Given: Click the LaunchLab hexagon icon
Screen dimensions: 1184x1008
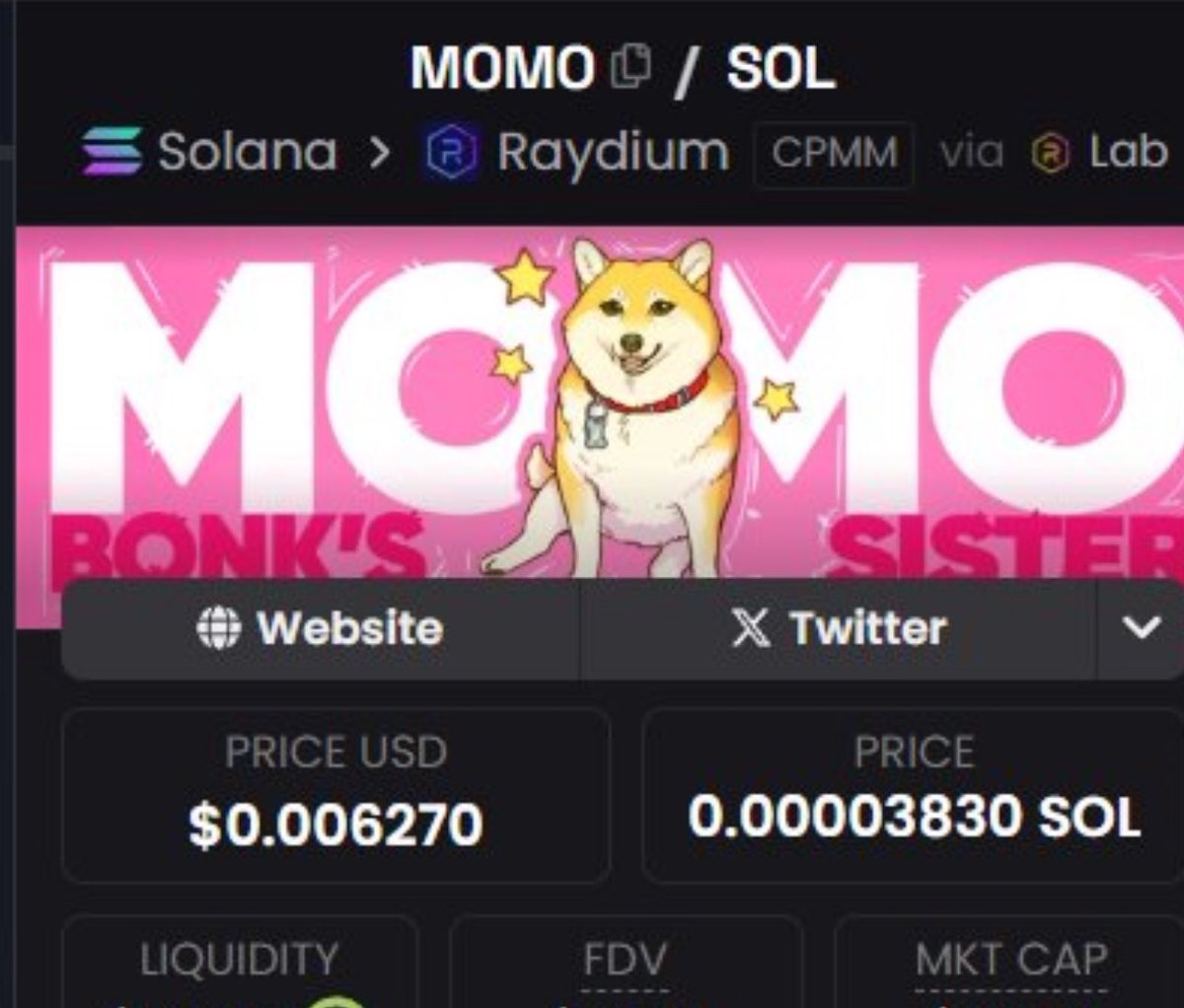Looking at the screenshot, I should click(1051, 154).
